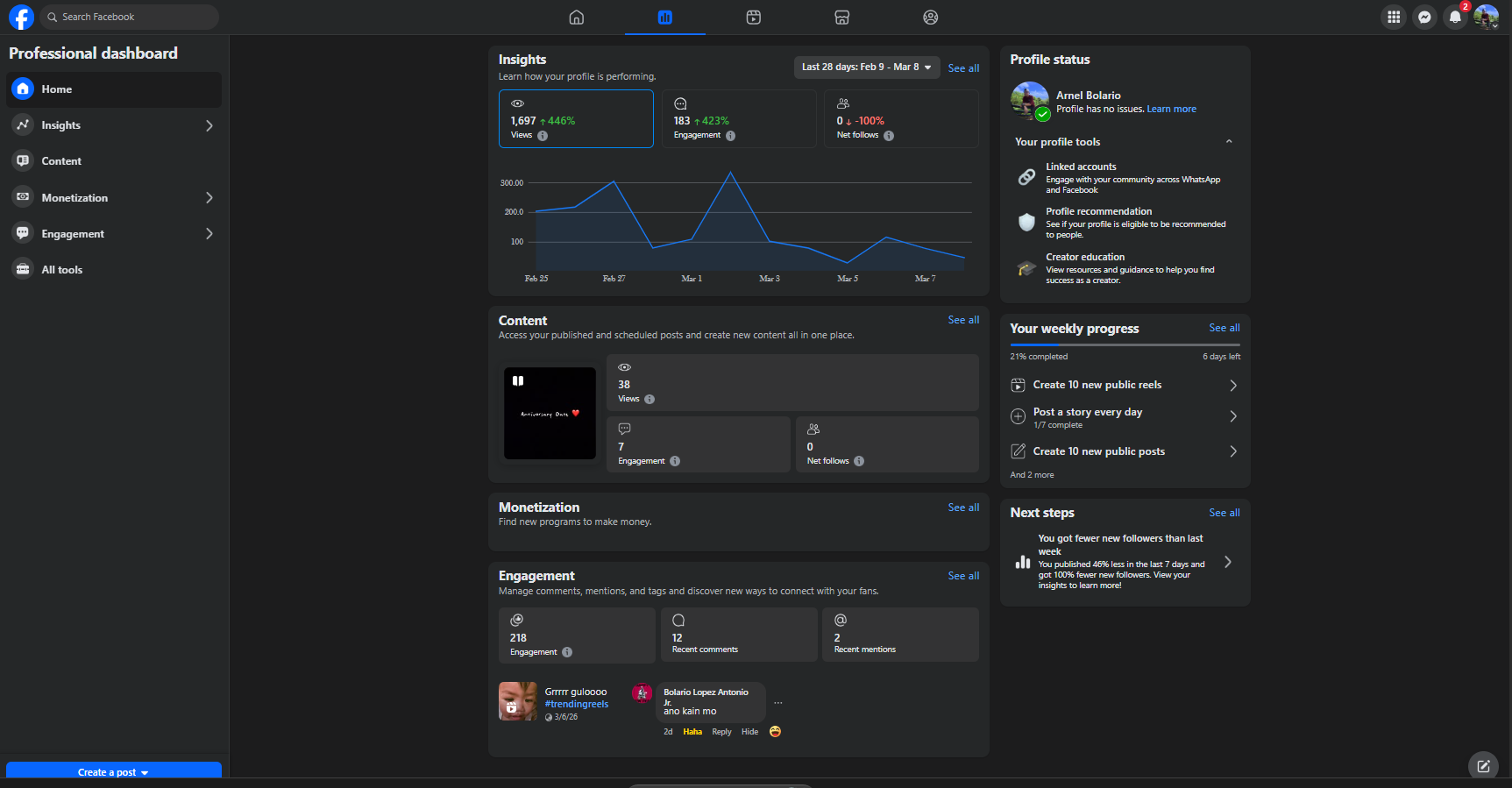
Task: Open the apps grid menu
Action: coord(1394,17)
